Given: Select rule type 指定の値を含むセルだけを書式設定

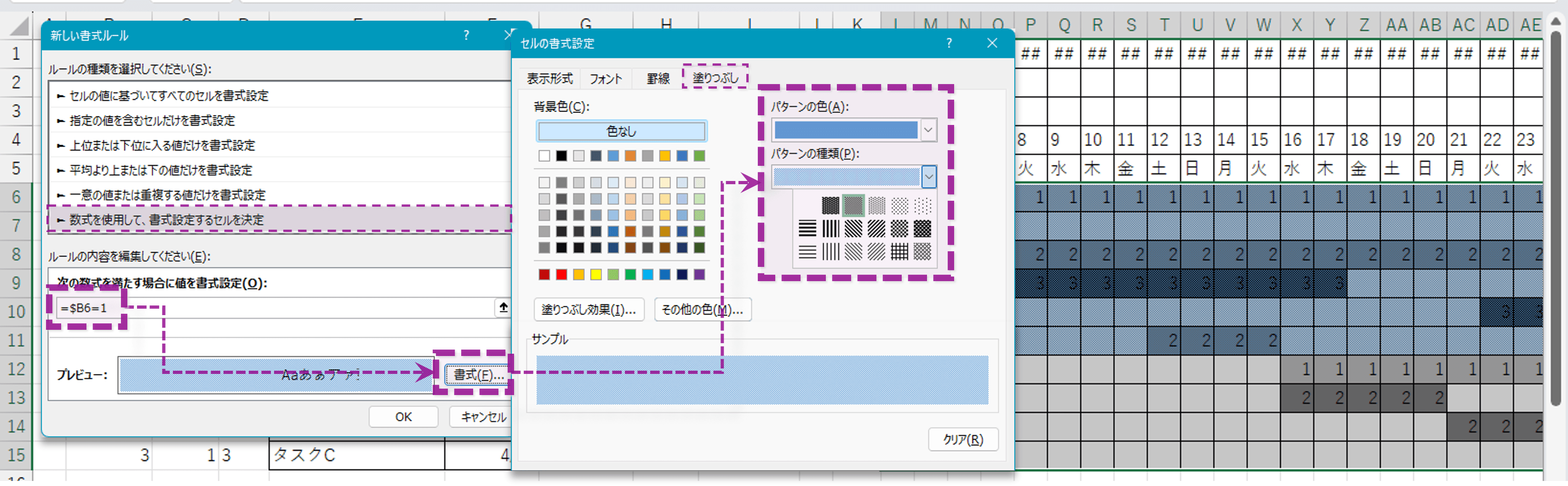Looking at the screenshot, I should pos(152,120).
